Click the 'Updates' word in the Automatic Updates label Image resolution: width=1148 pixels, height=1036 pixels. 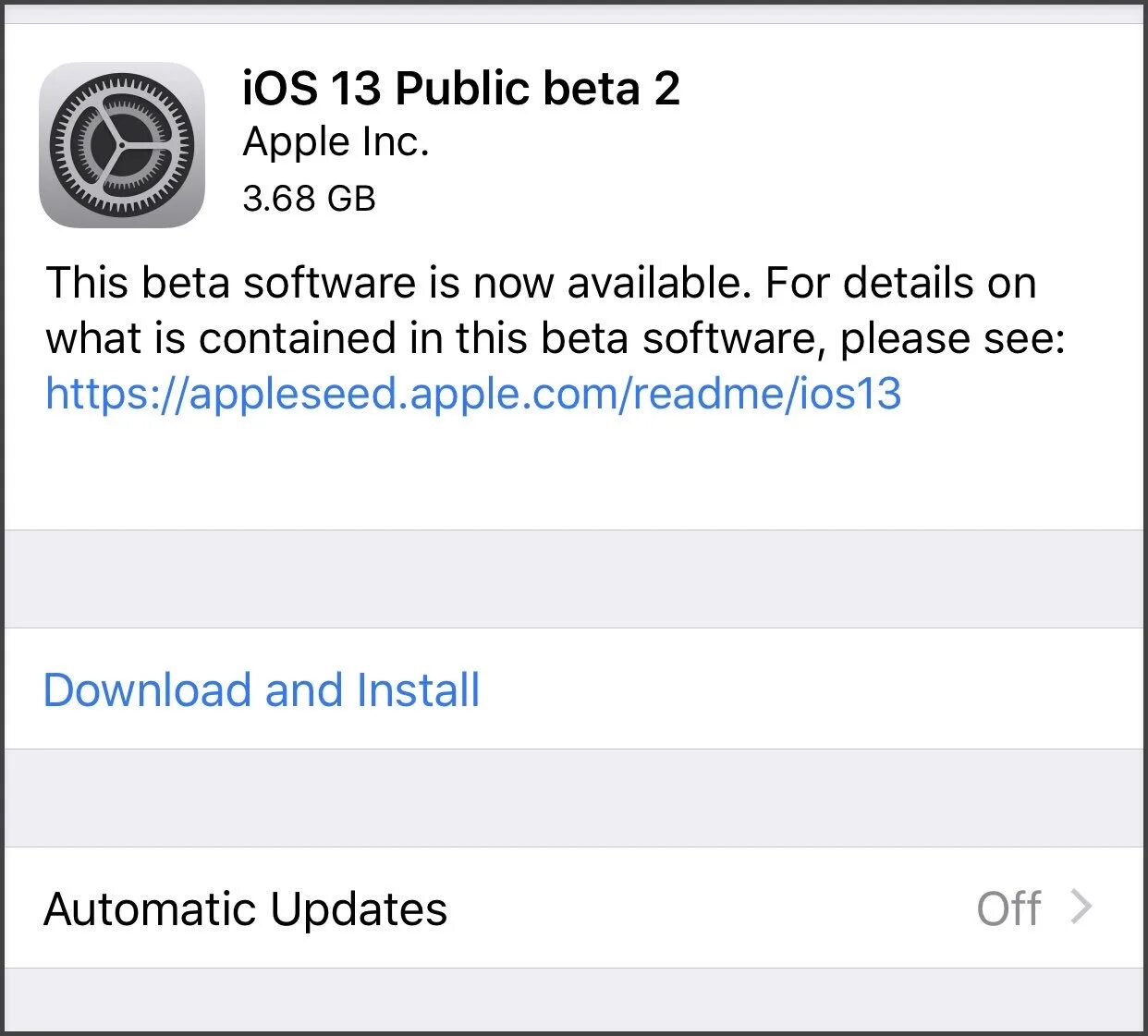tap(359, 908)
